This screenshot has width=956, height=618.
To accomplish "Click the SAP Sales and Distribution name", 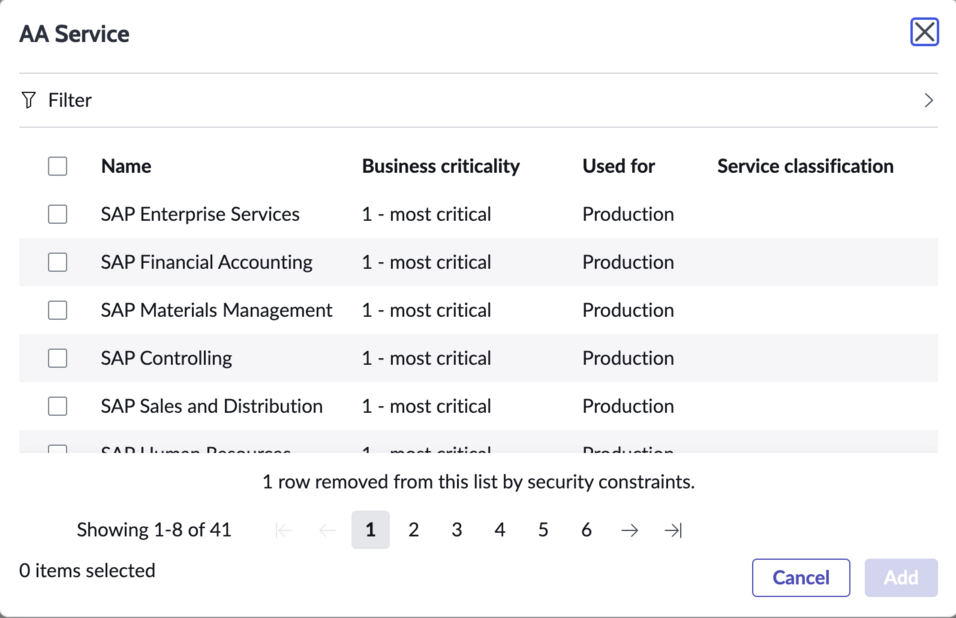I will (212, 406).
